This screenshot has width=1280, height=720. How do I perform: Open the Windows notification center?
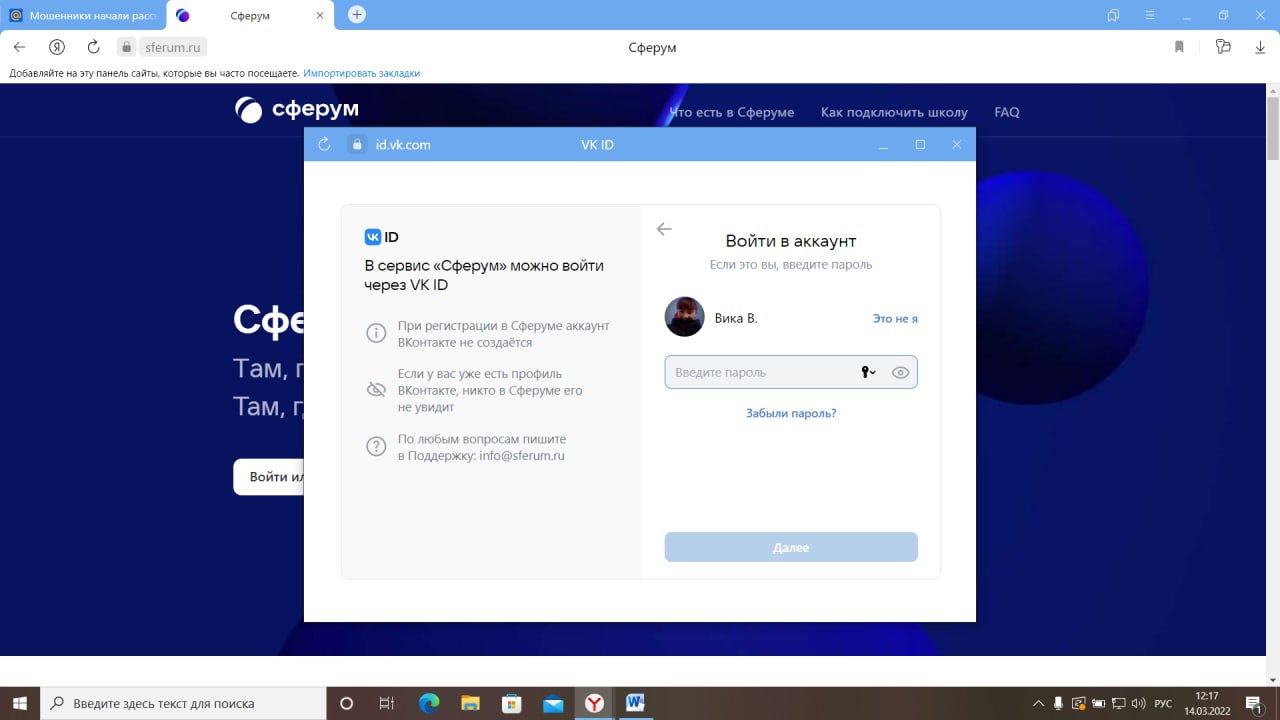click(1253, 703)
